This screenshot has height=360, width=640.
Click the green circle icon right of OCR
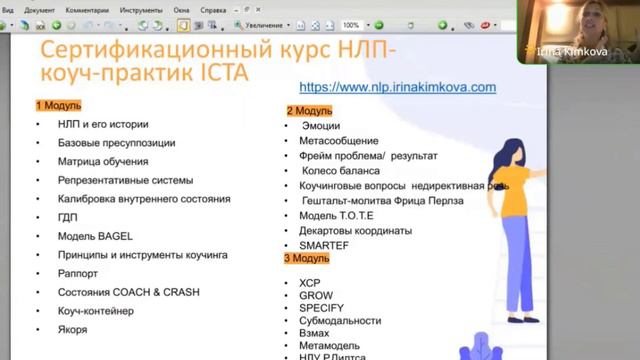coord(56,25)
